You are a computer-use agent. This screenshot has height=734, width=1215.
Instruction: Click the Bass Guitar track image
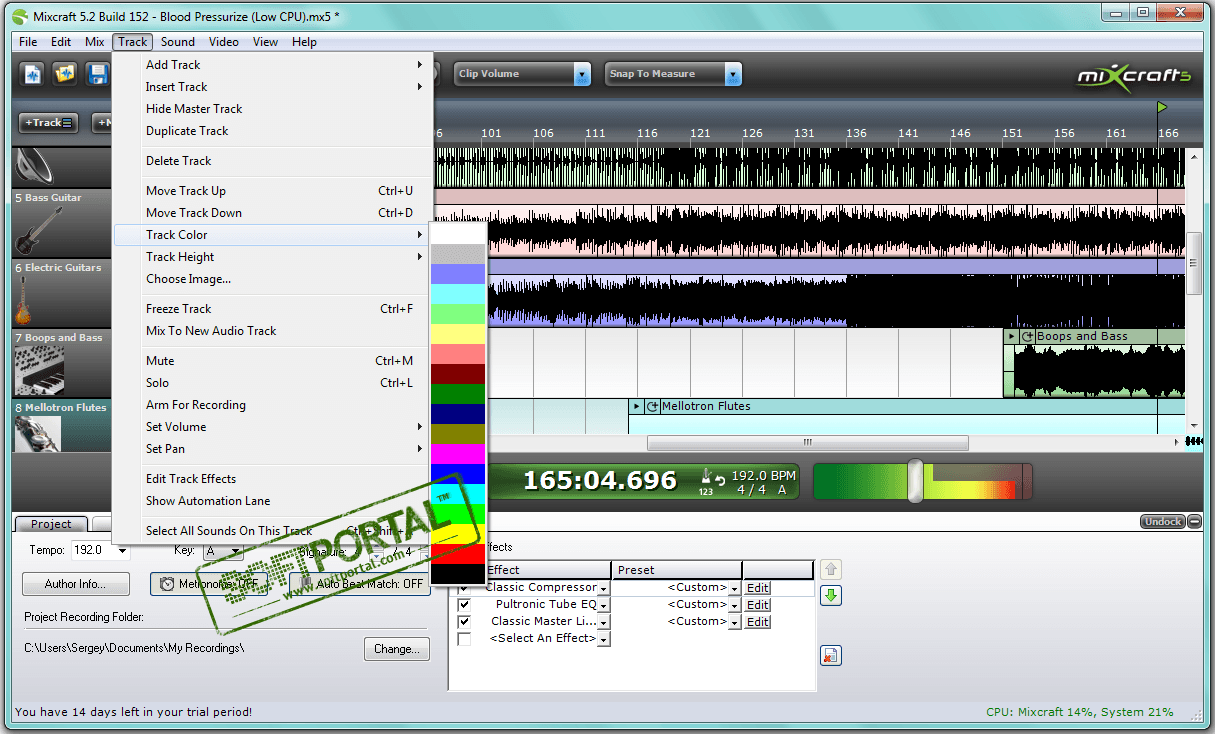click(x=39, y=231)
